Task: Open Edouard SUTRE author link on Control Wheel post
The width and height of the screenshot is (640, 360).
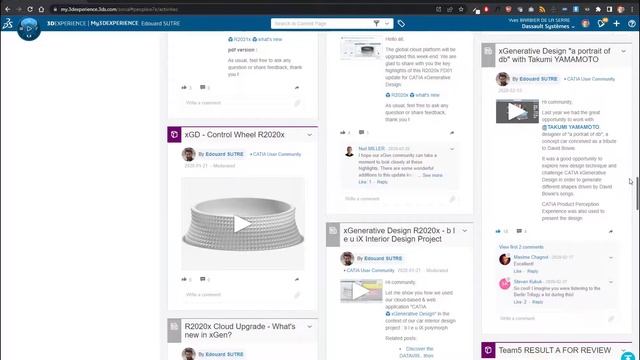Action: click(224, 154)
